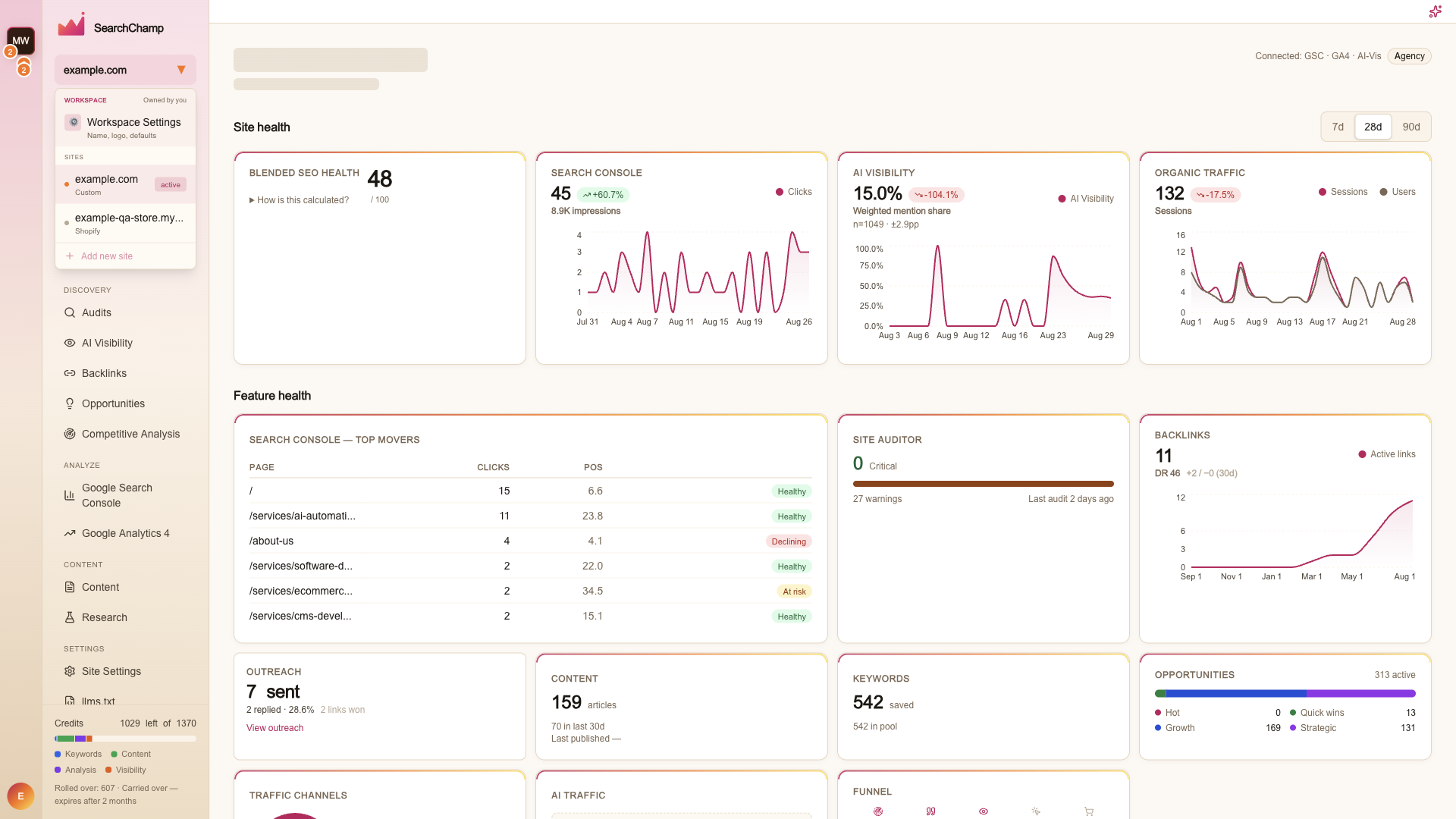Click the Quick wins count row
The image size is (1456, 819).
pyautogui.click(x=1352, y=713)
